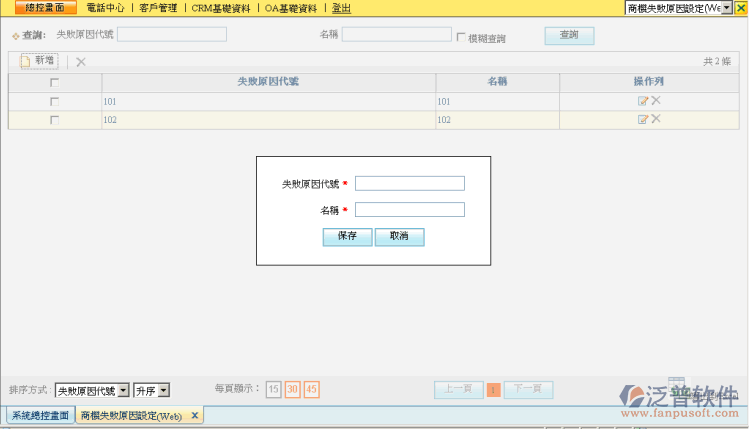Image resolution: width=749 pixels, height=429 pixels.
Task: Open the 客戶管理 menu
Action: tap(158, 7)
